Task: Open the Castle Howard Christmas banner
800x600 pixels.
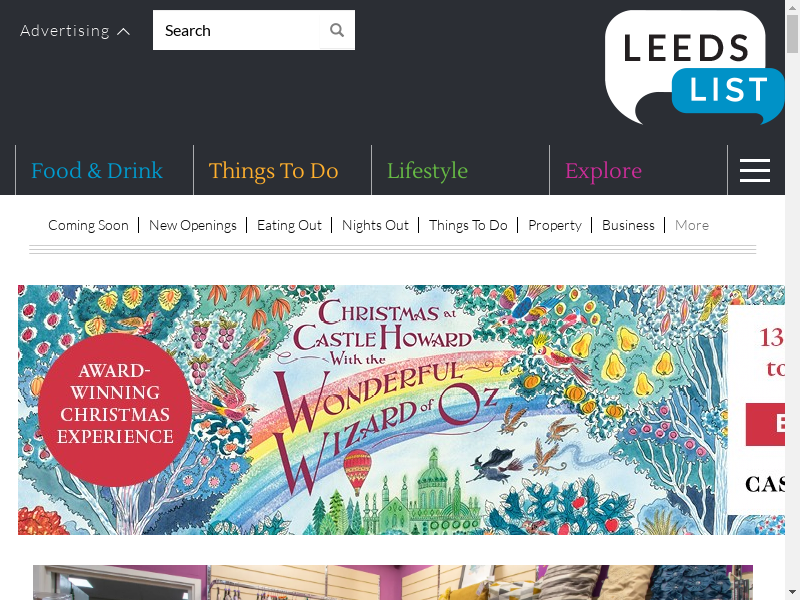Action: (401, 410)
